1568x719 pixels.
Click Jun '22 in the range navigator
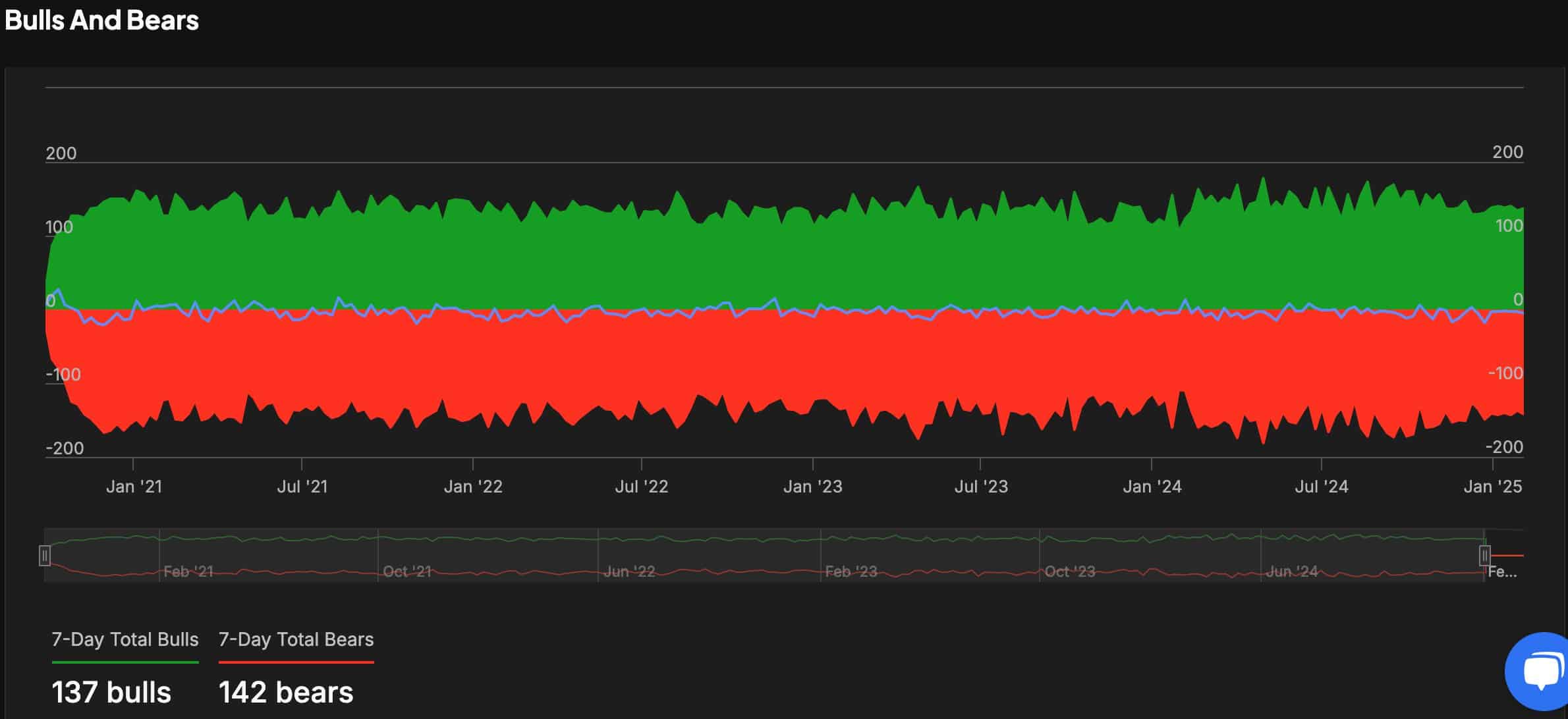pos(629,572)
